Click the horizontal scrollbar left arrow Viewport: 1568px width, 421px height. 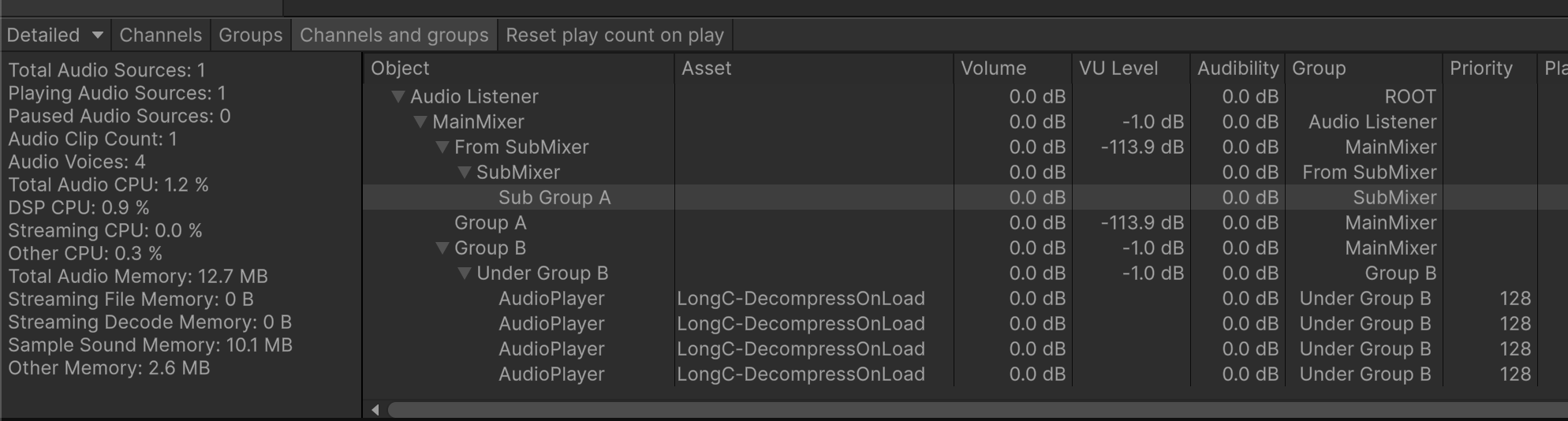375,410
